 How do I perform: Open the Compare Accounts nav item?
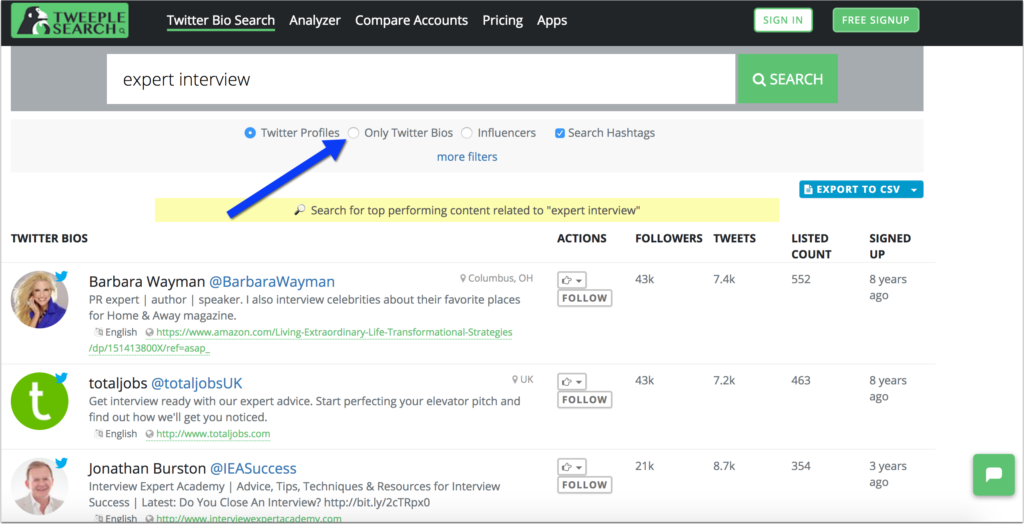411,20
